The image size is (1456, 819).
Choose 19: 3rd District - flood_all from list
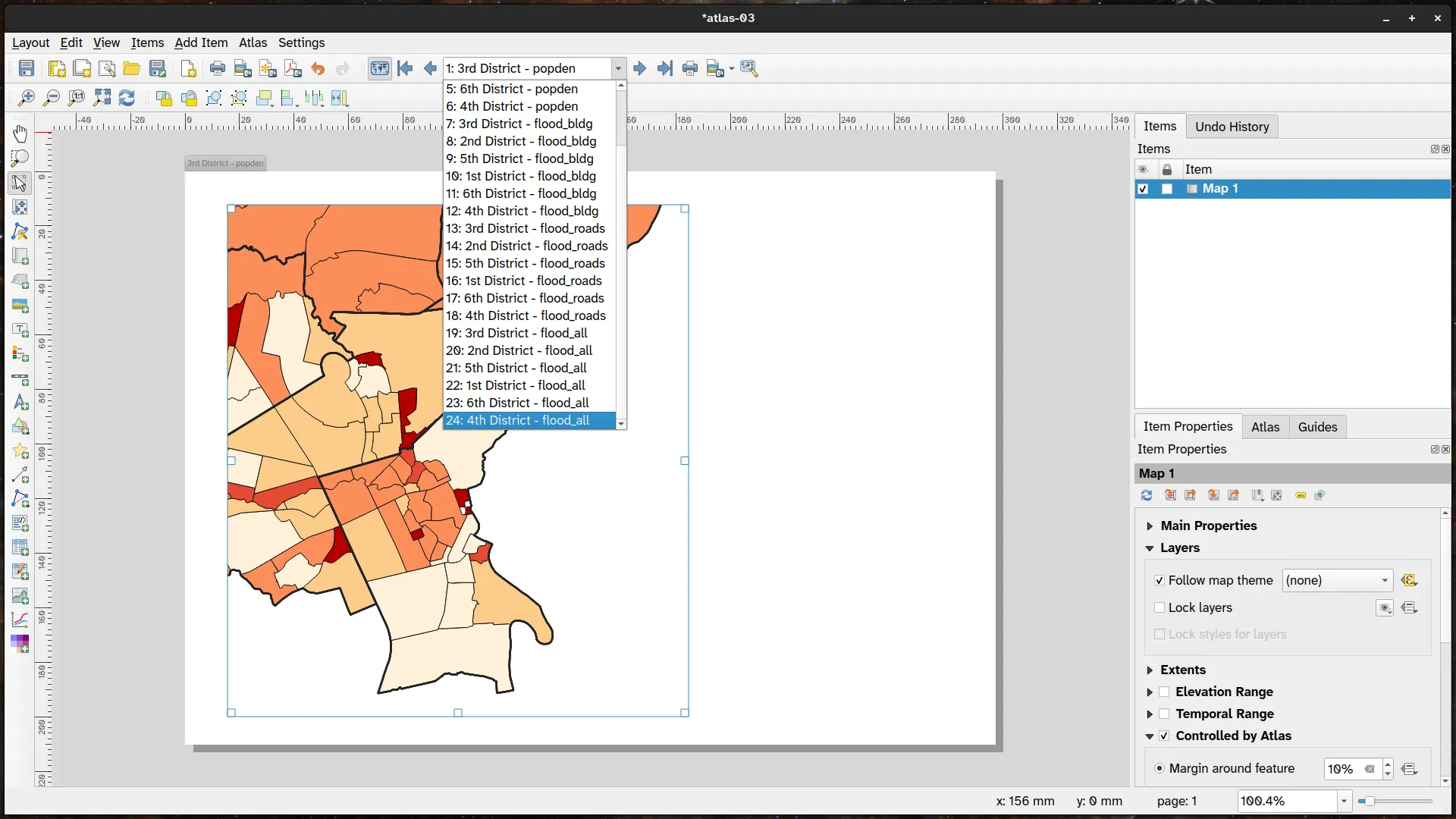[516, 333]
